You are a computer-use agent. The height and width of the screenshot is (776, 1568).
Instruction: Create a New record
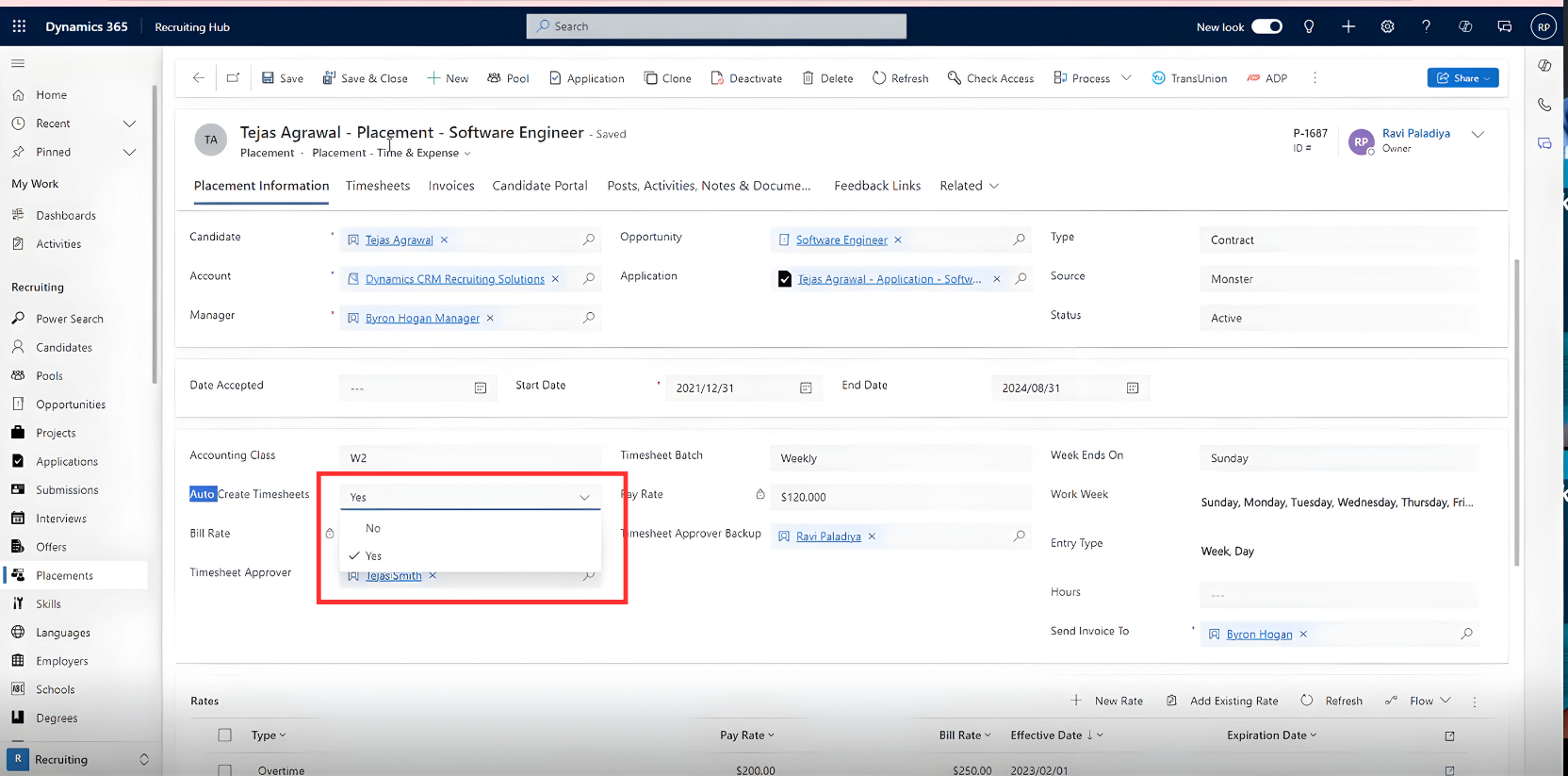[448, 78]
